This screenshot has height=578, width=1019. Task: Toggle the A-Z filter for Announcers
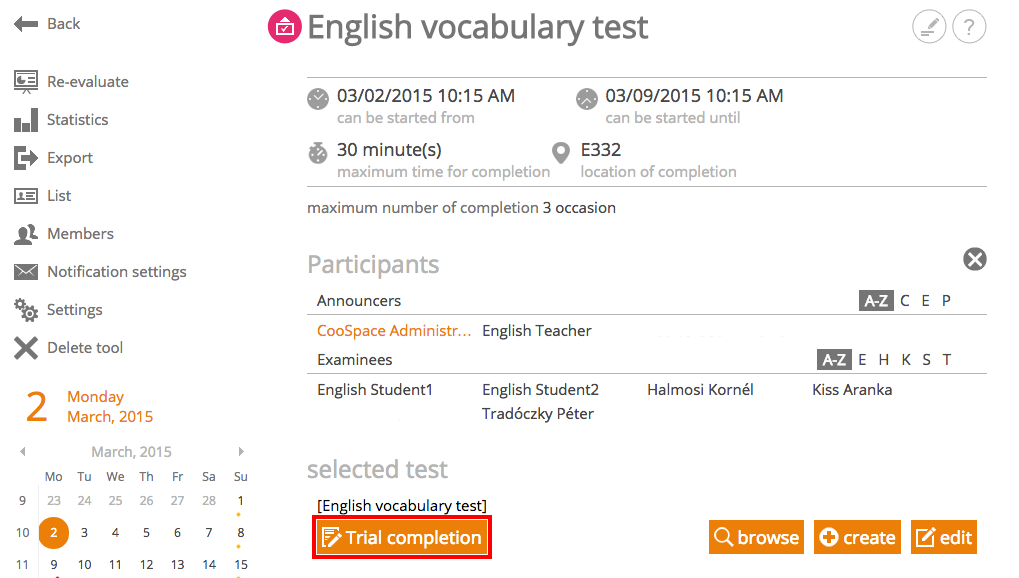(876, 301)
